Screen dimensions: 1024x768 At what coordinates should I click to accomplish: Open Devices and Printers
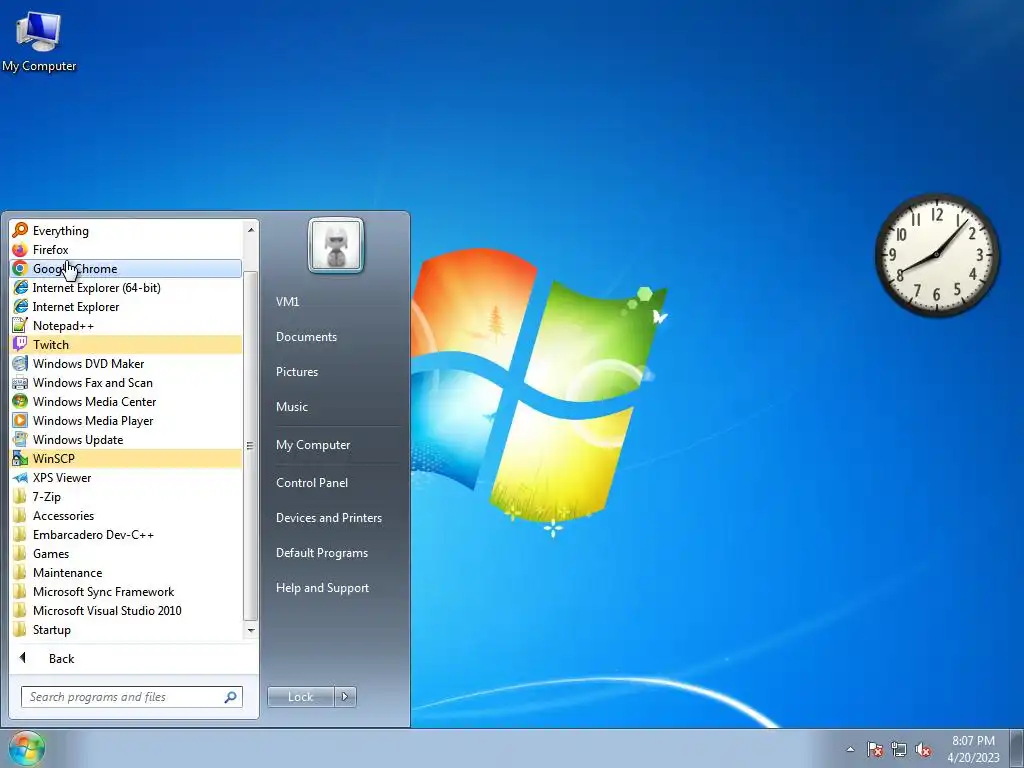coord(328,518)
